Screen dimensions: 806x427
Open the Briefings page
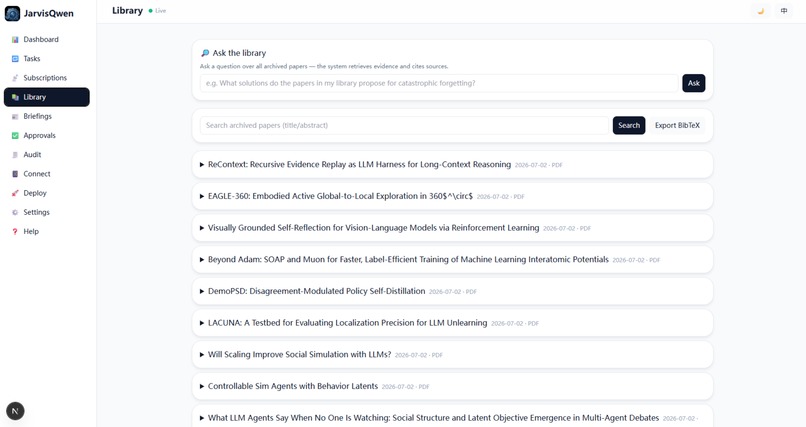coord(47,117)
